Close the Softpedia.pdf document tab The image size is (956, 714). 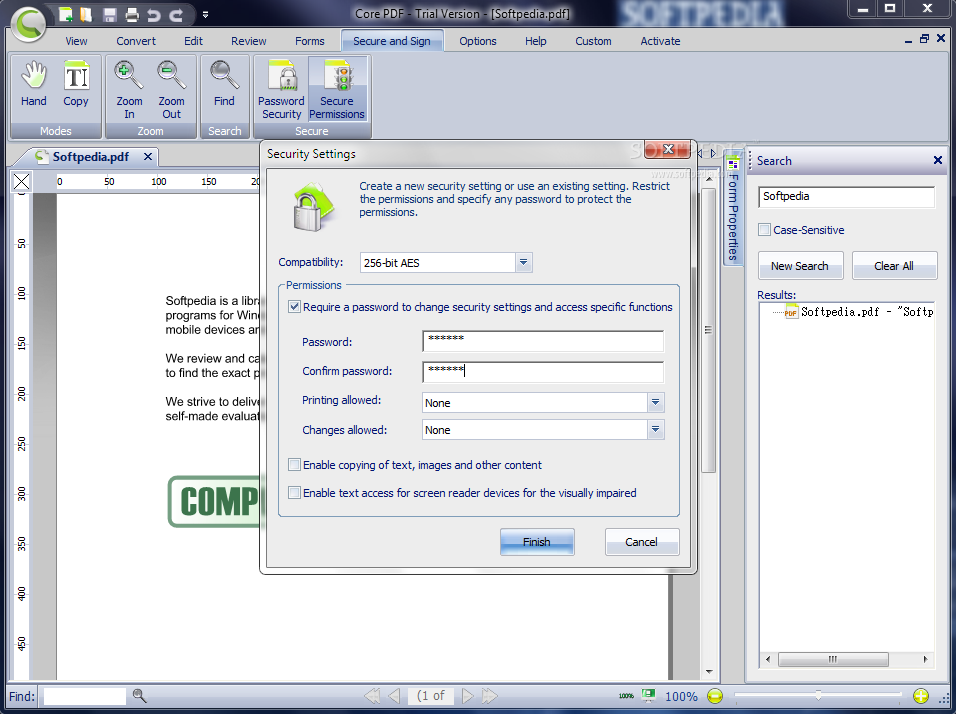pyautogui.click(x=148, y=157)
